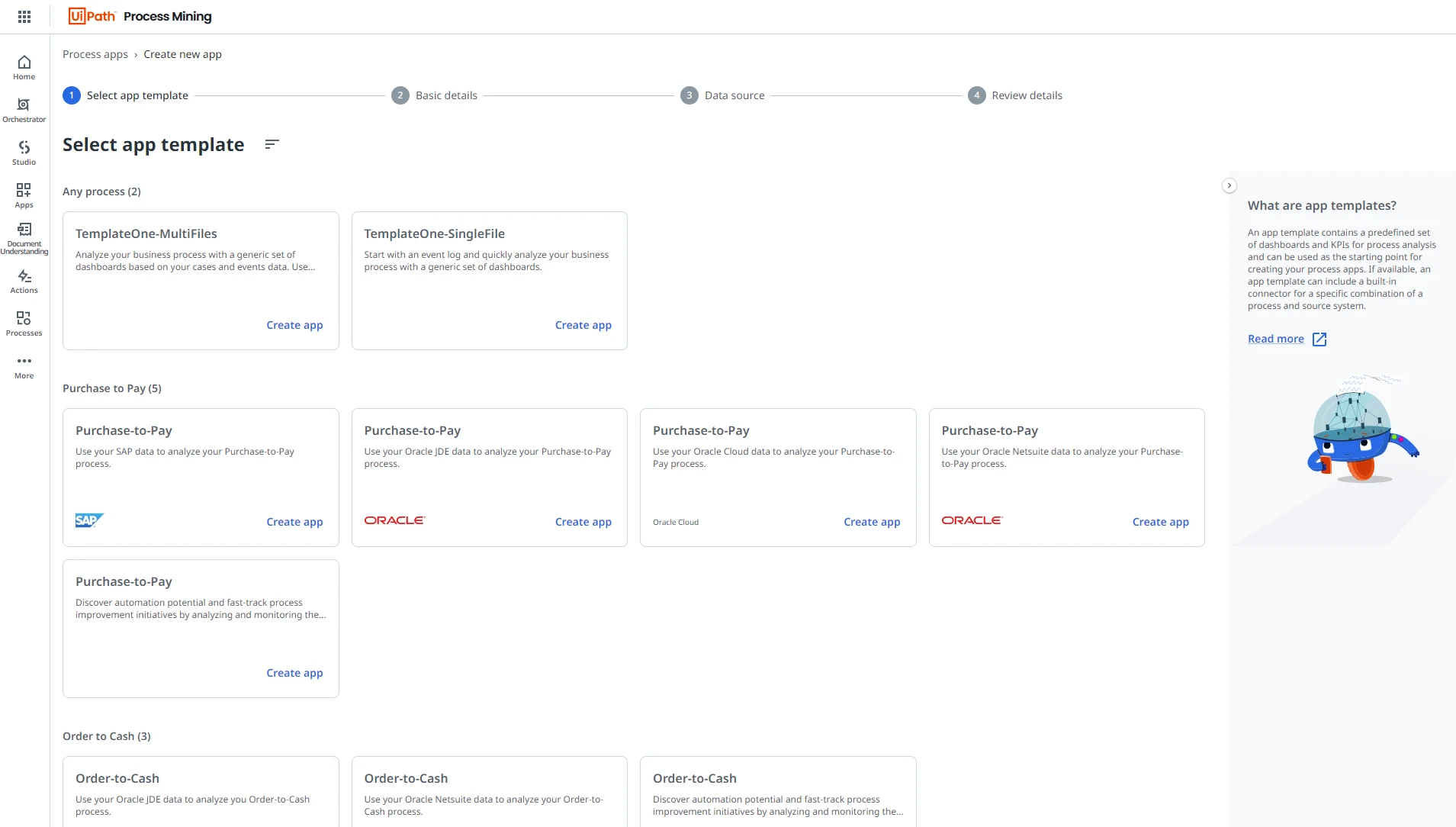The height and width of the screenshot is (827, 1456).
Task: Open Processes from the sidebar
Action: [24, 323]
